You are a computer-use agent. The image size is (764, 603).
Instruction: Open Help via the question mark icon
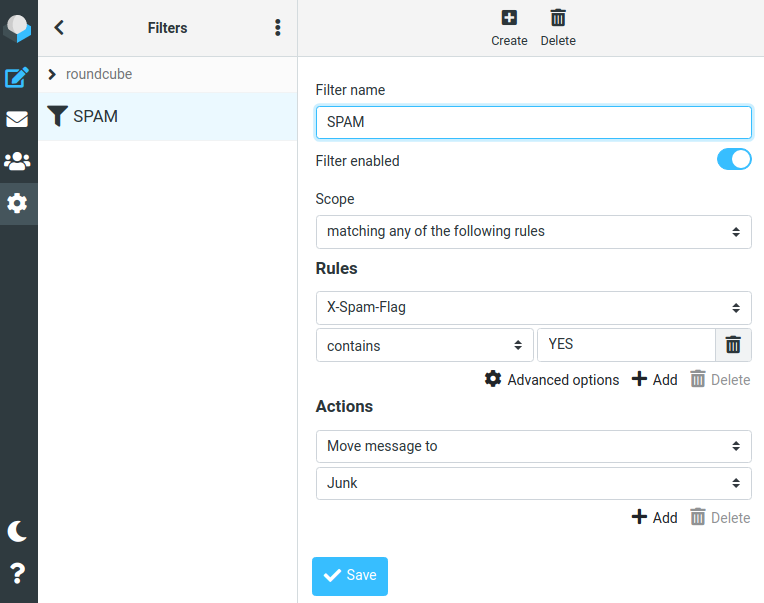click(17, 573)
